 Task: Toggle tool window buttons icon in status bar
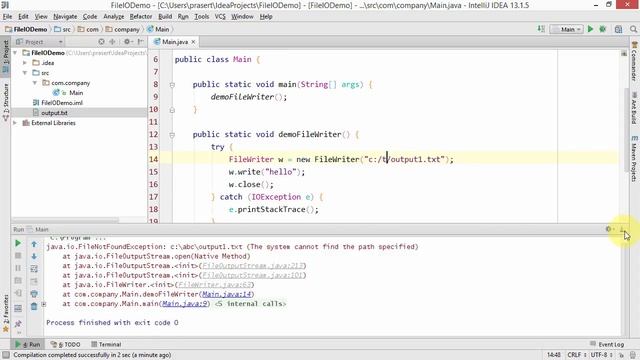pyautogui.click(x=5, y=355)
